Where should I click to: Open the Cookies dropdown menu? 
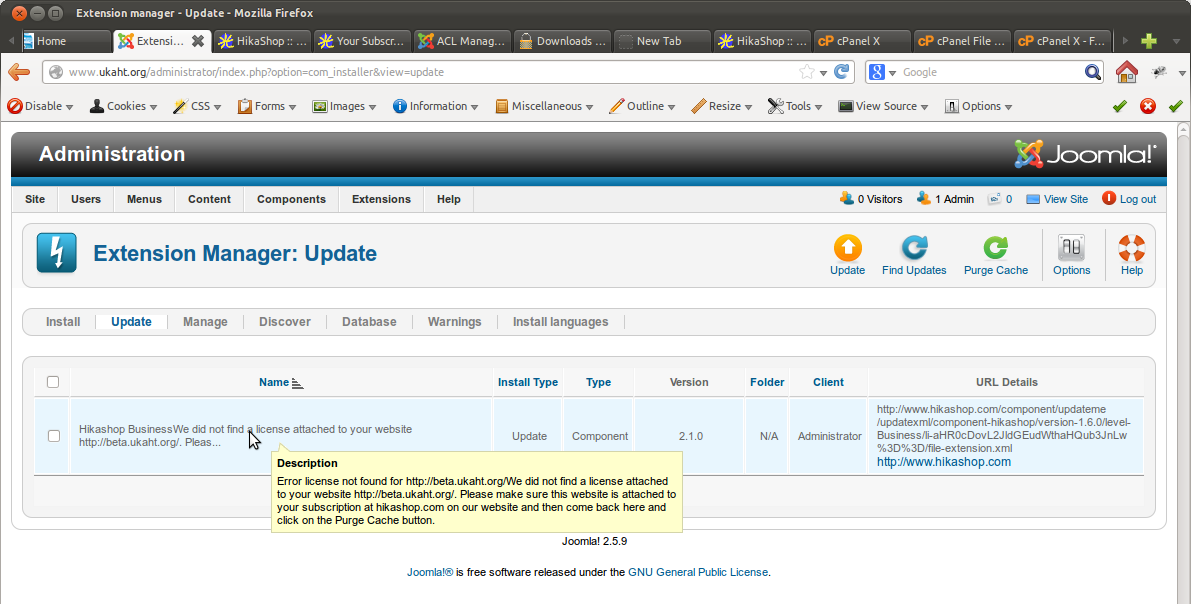(123, 106)
